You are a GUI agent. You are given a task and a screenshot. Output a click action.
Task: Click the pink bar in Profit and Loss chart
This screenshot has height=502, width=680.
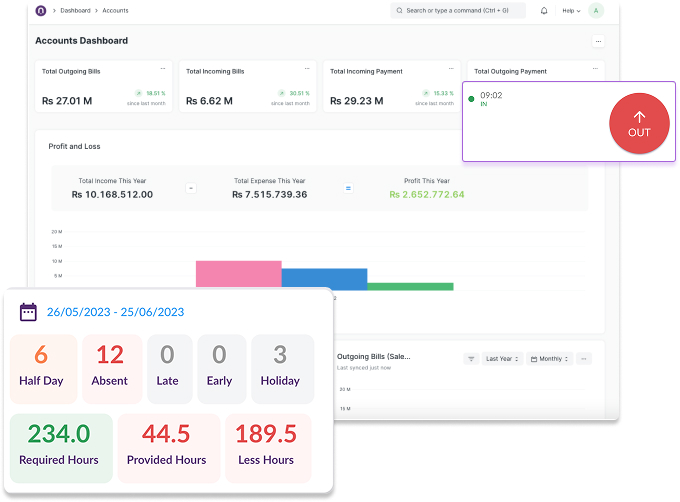point(238,275)
